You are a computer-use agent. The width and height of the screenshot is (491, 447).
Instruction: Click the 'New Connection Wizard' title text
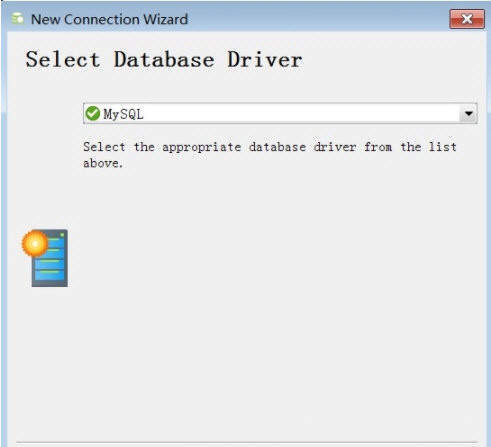(109, 19)
